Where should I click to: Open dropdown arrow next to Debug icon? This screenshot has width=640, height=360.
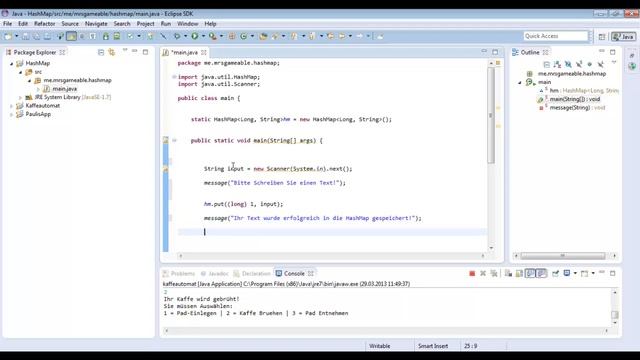click(185, 36)
